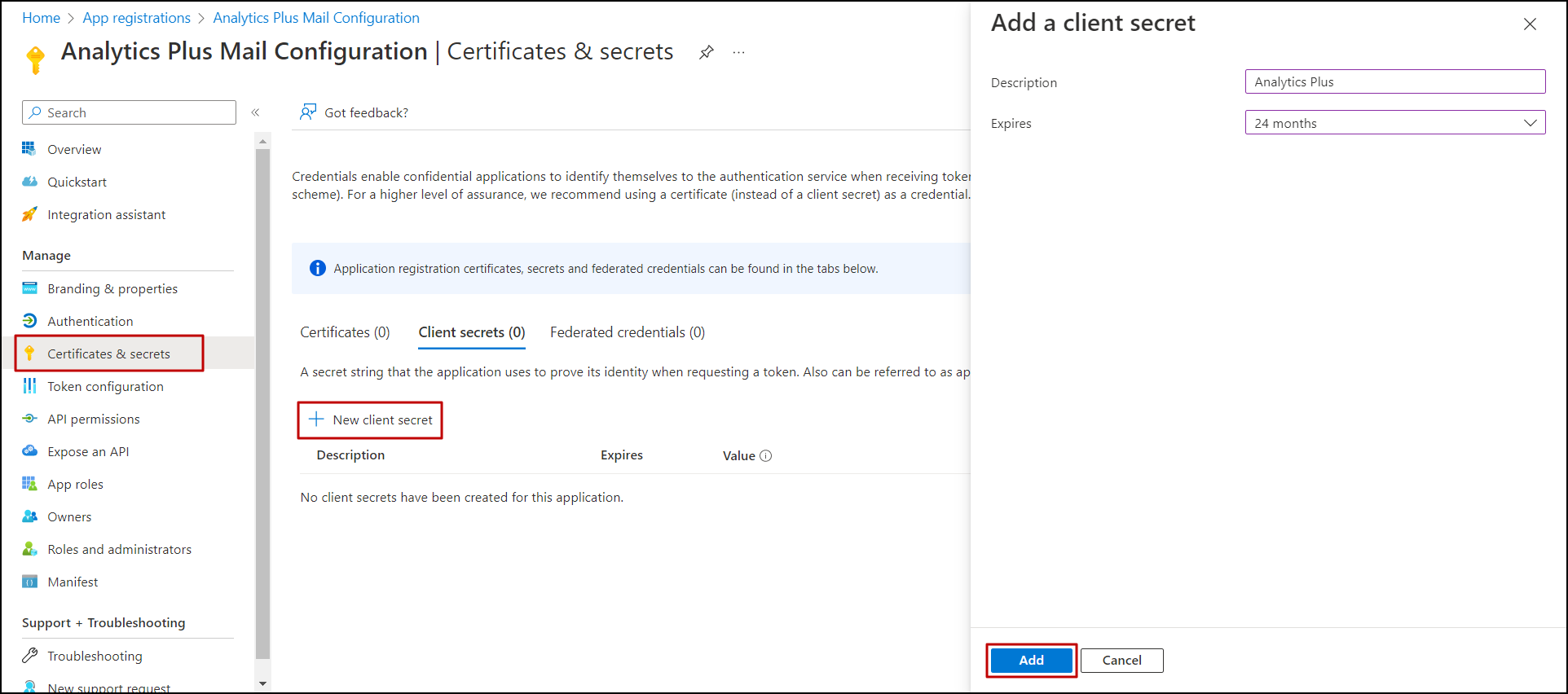
Task: Collapse the sidebar with the double chevron
Action: point(255,112)
